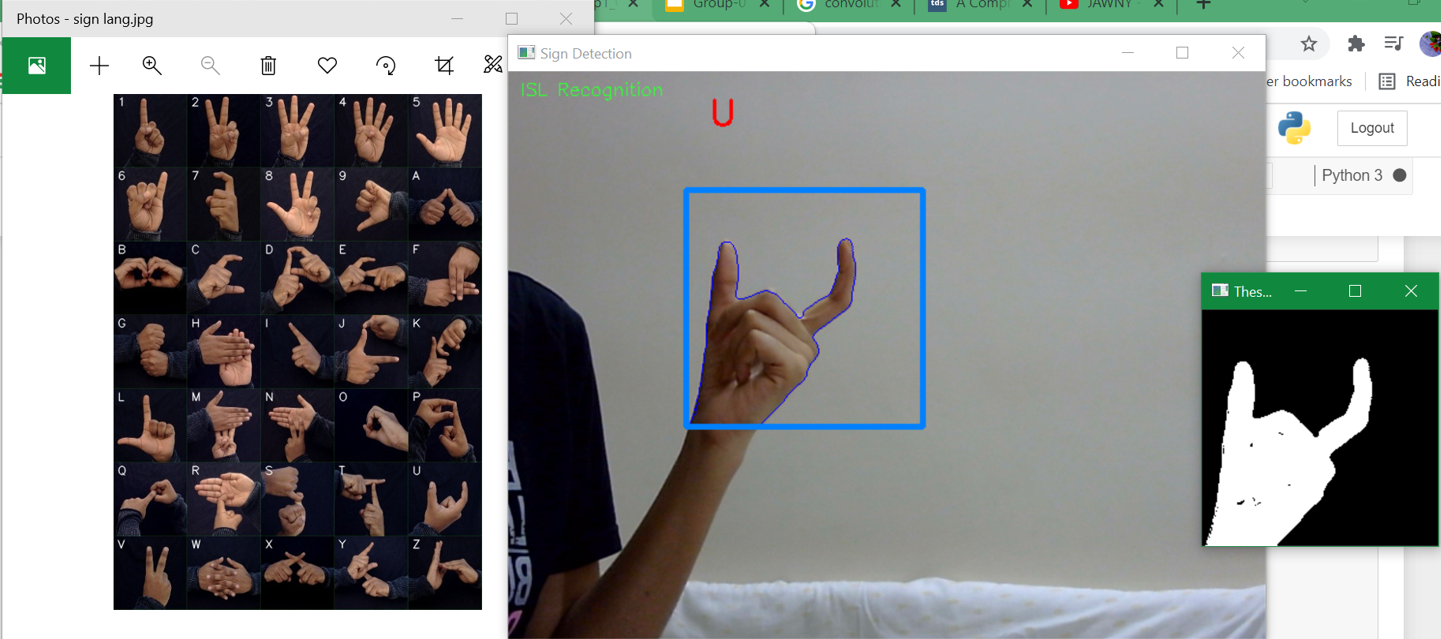
Task: Open the Chrome profile avatar
Action: point(1431,44)
